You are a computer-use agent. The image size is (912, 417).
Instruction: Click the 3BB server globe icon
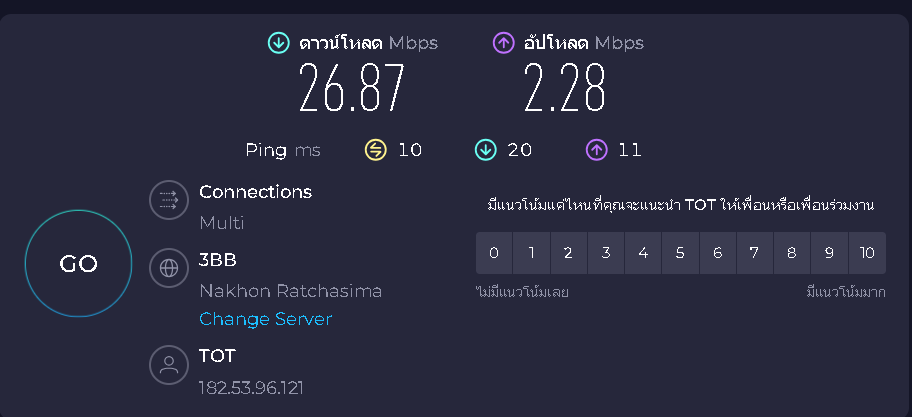click(x=169, y=268)
